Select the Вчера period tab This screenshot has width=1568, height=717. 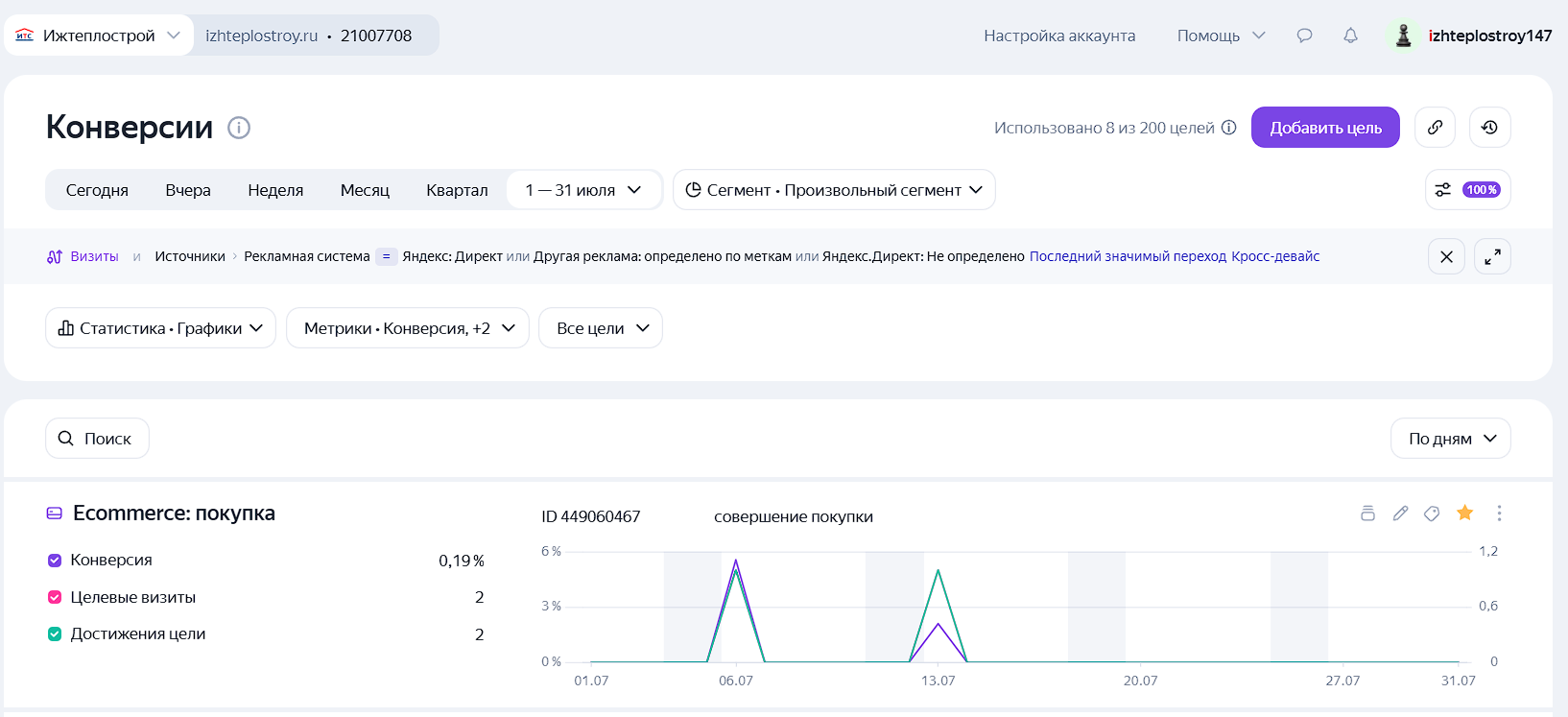tap(188, 190)
